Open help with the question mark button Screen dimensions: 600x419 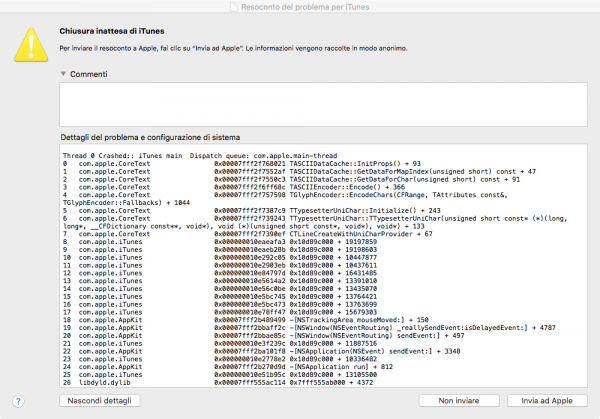click(19, 400)
